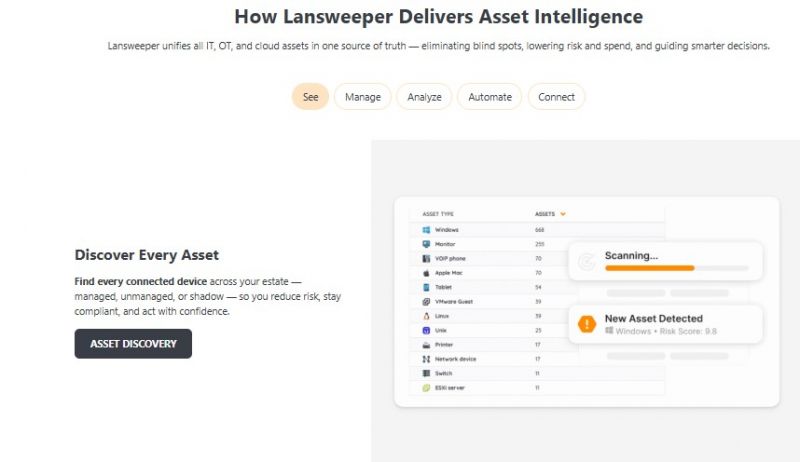Select the 'Unix' row label
This screenshot has height=462, width=800.
point(441,330)
